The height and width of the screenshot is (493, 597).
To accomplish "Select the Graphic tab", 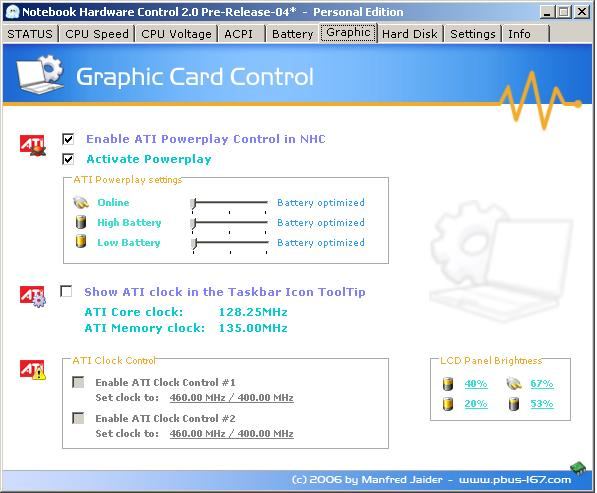I will click(x=348, y=33).
